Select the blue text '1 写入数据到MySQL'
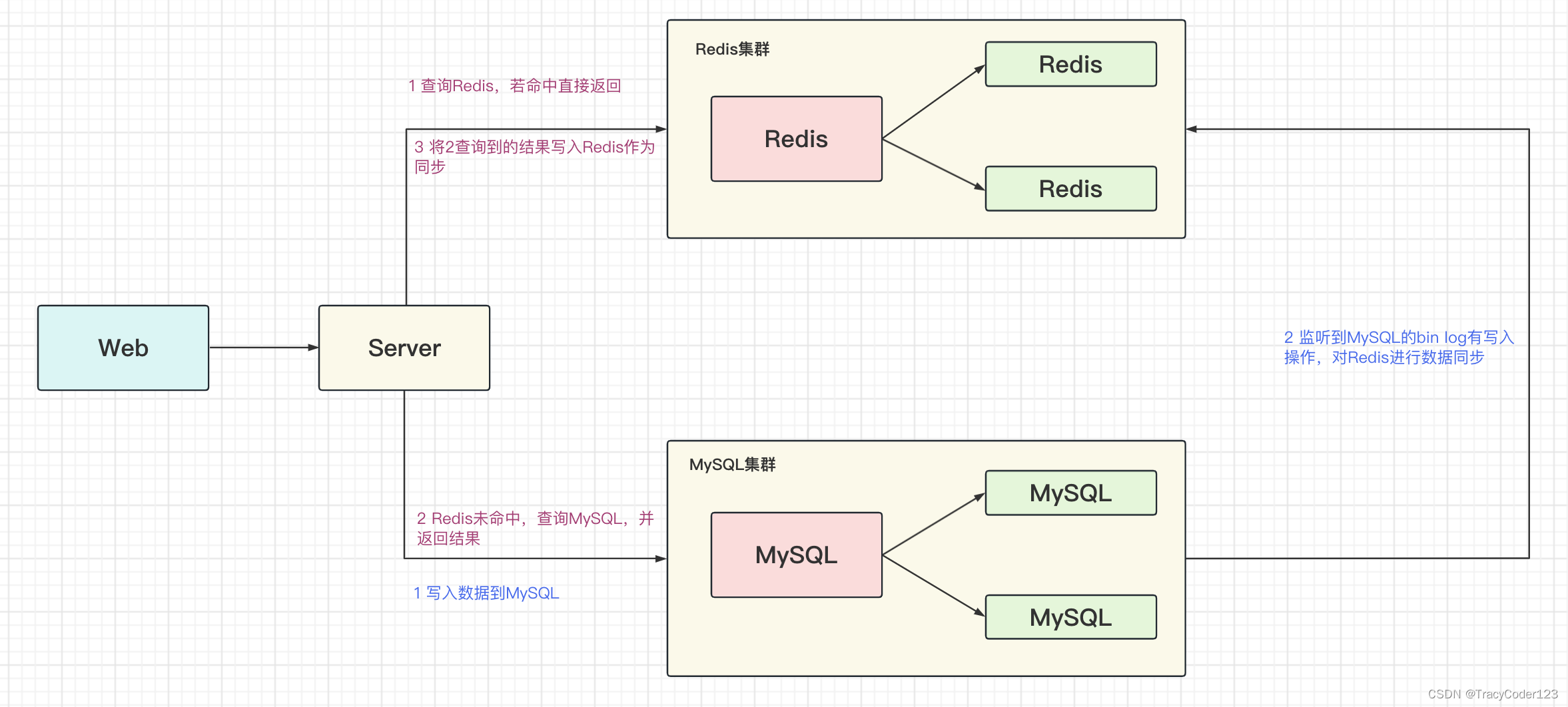 pos(486,592)
